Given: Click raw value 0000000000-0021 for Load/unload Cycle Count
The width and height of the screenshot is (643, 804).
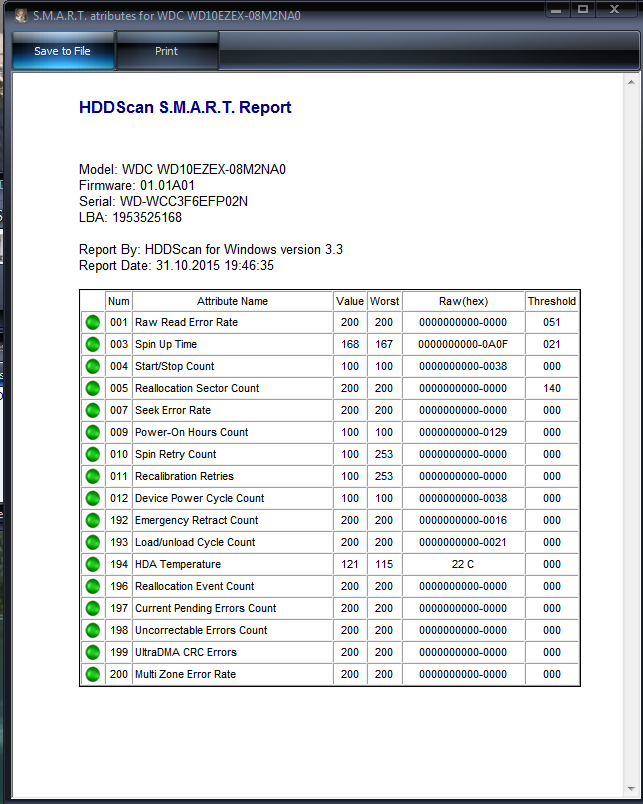Looking at the screenshot, I should (x=463, y=542).
